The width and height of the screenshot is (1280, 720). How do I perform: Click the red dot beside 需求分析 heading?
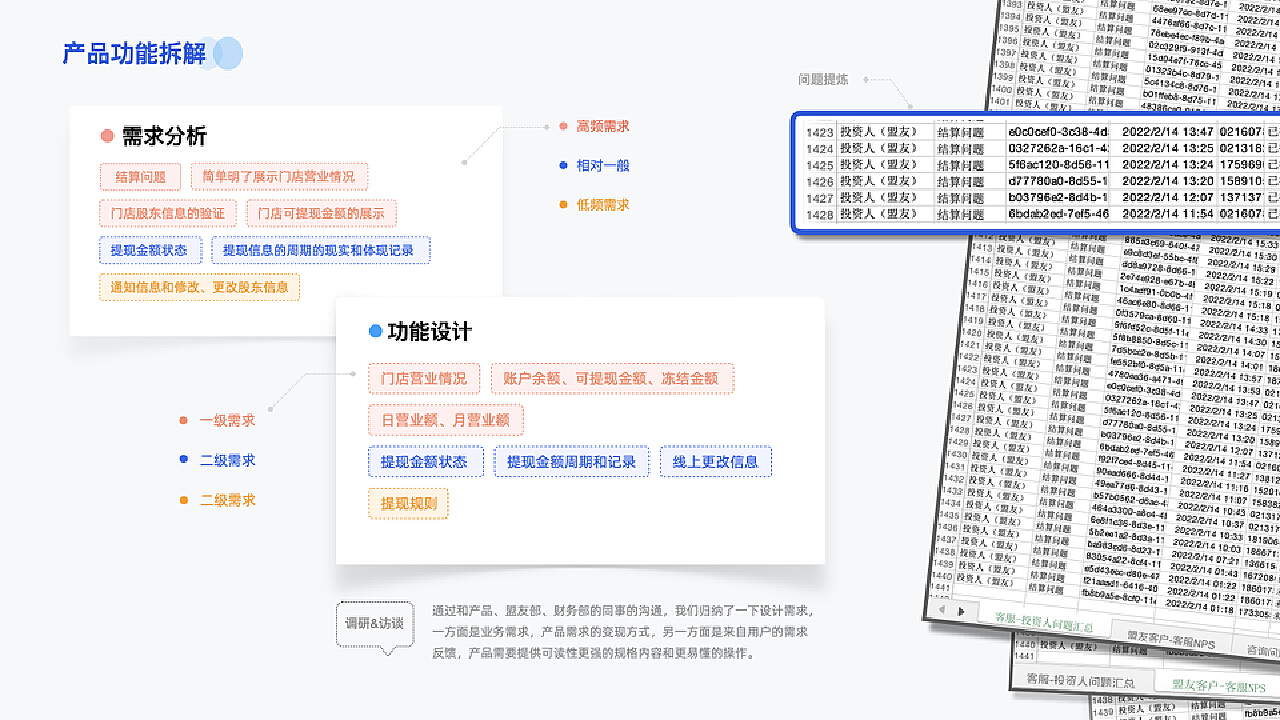pos(107,137)
